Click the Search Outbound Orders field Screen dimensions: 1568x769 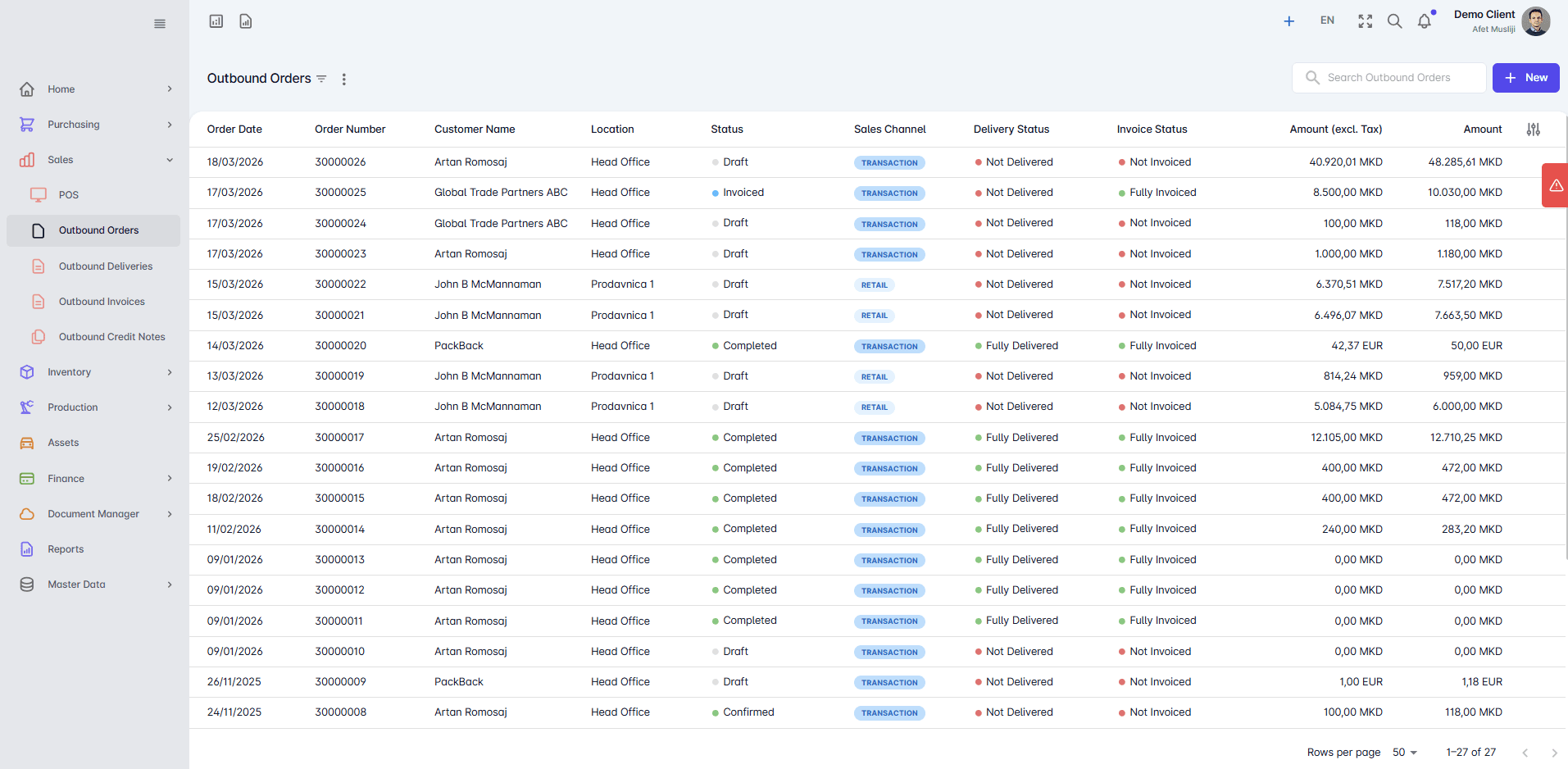[x=1389, y=78]
